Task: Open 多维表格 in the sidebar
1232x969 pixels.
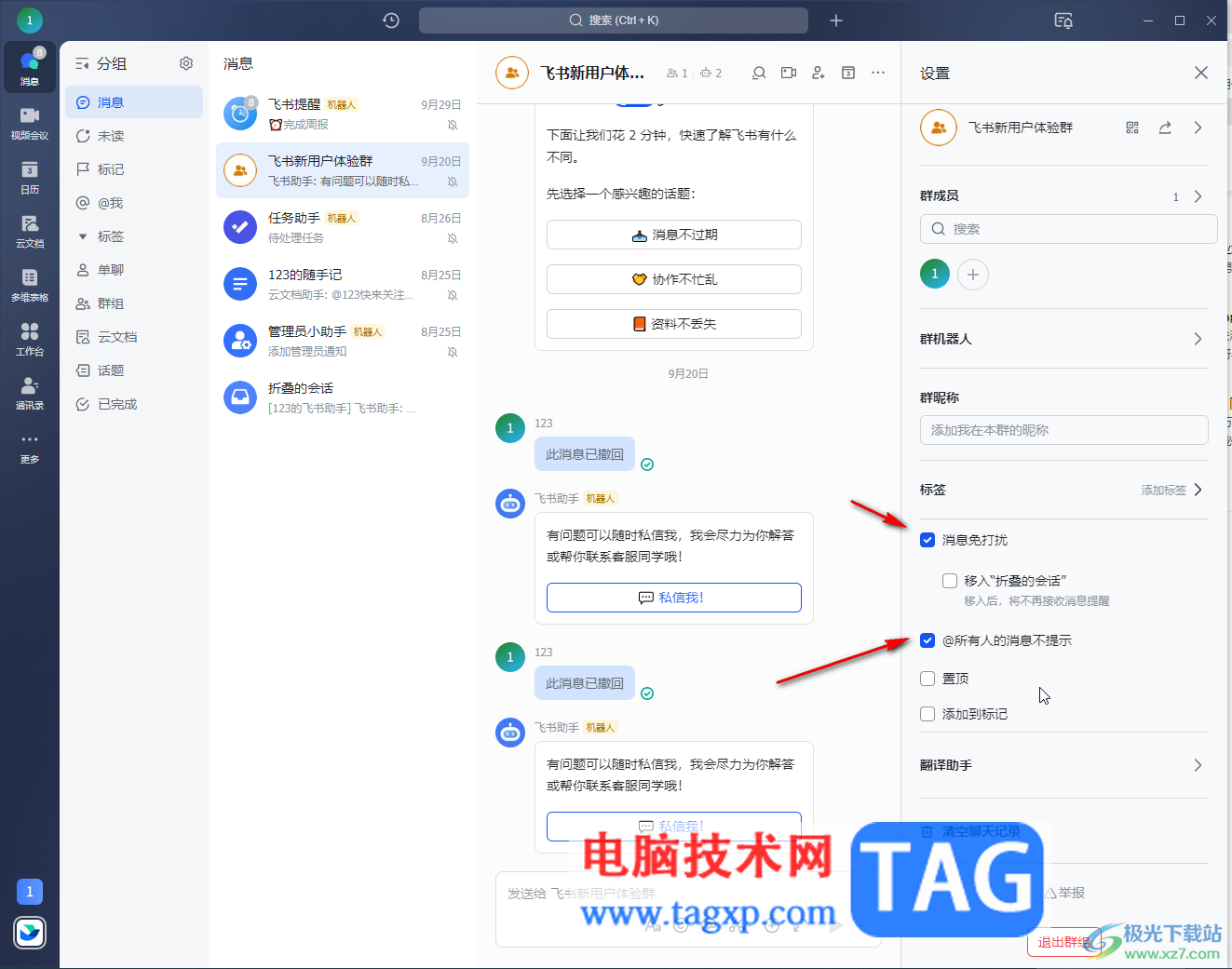Action: click(30, 284)
